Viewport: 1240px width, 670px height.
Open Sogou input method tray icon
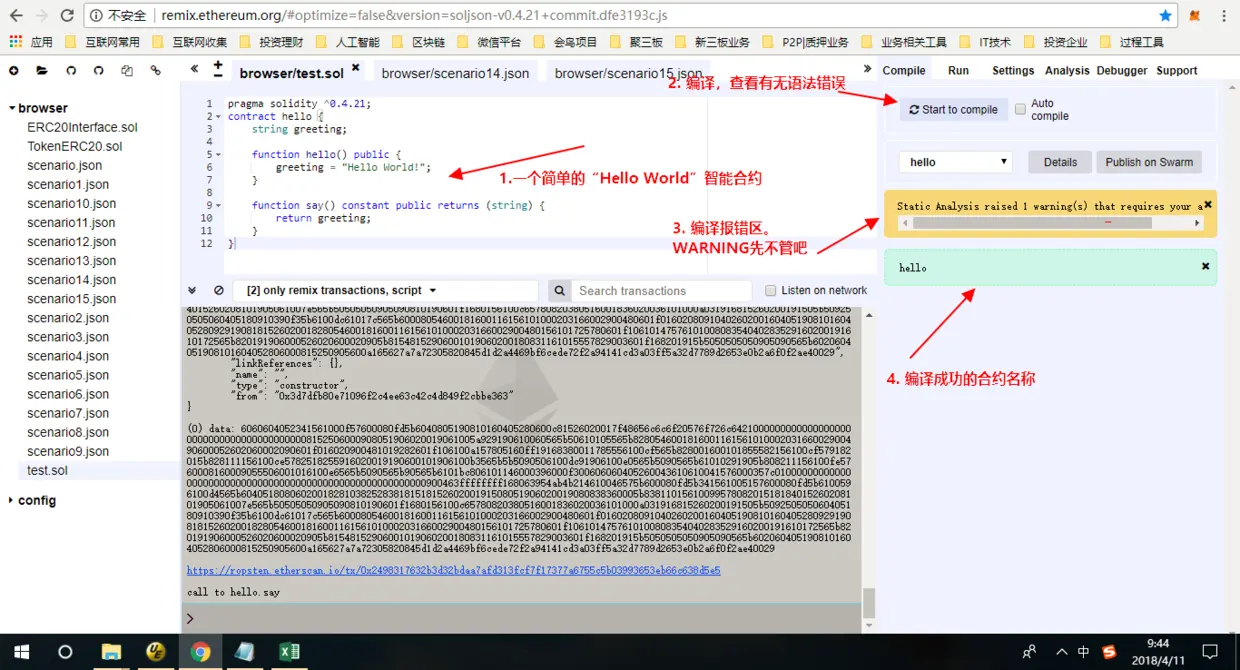[x=1109, y=652]
